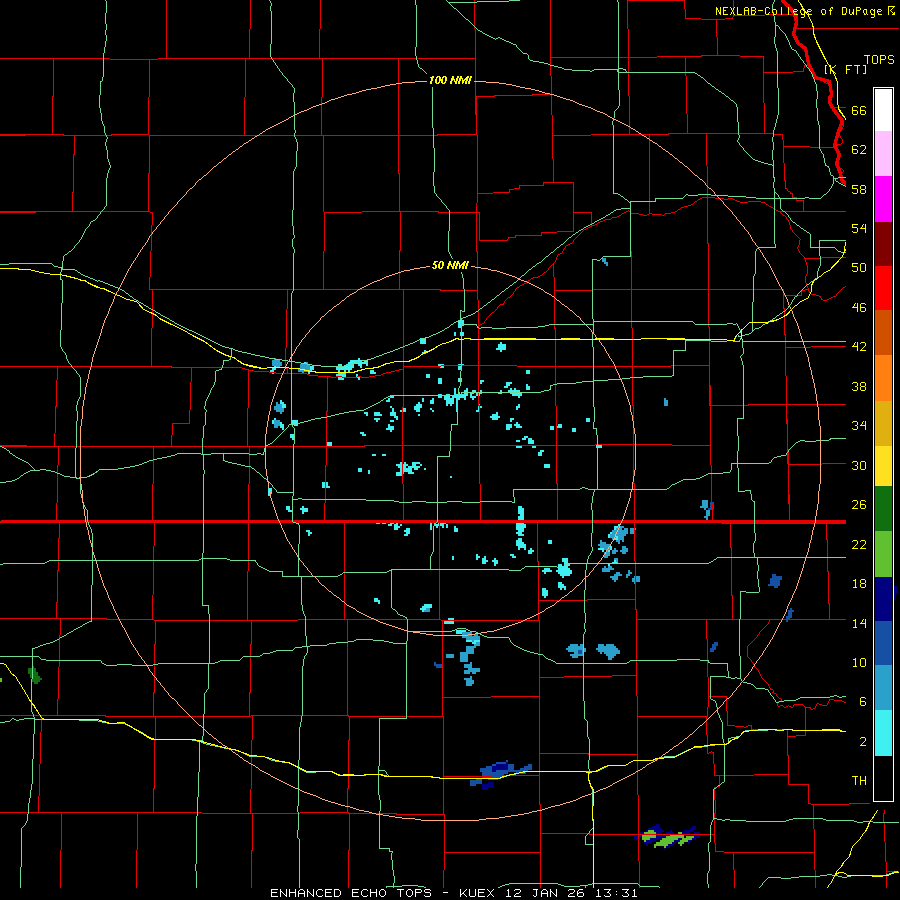Click the NEXLAB-College of DuPage text
The image size is (900, 900).
[x=800, y=11]
